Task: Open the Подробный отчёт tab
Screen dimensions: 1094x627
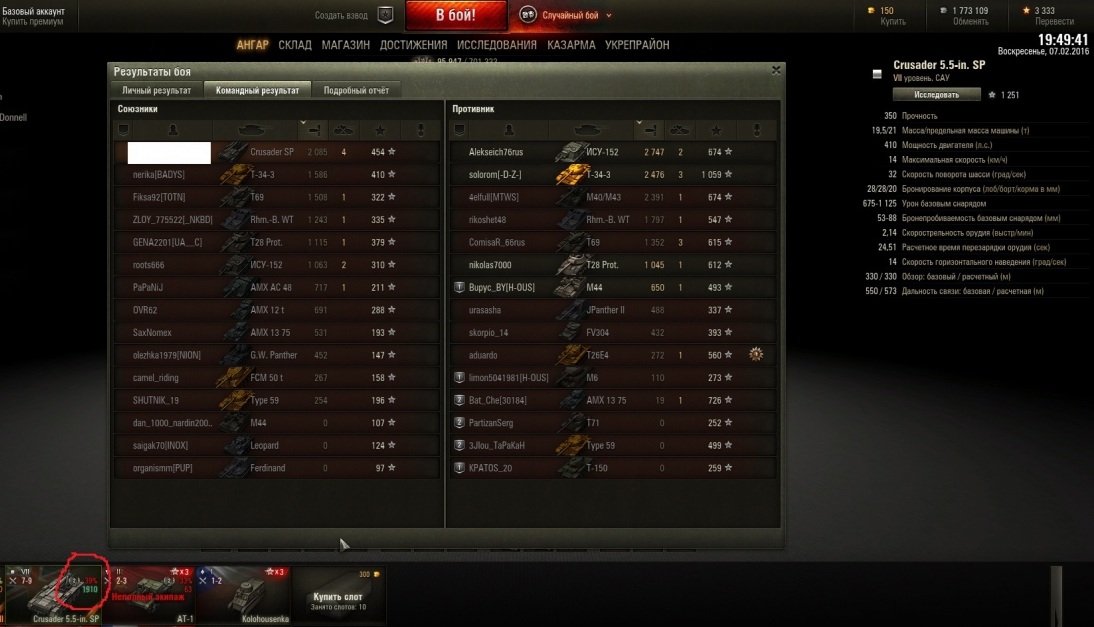Action: (x=356, y=90)
